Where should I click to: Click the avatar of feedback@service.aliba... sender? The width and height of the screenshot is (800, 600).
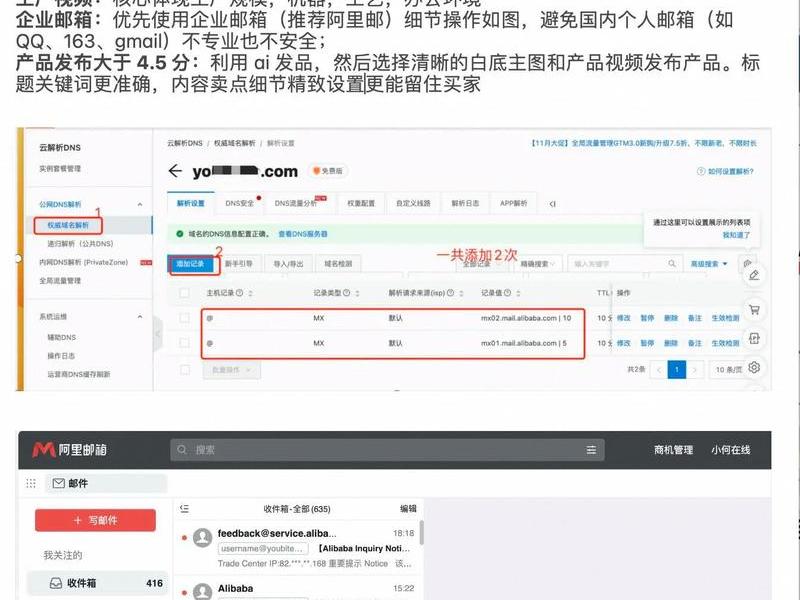coord(203,538)
